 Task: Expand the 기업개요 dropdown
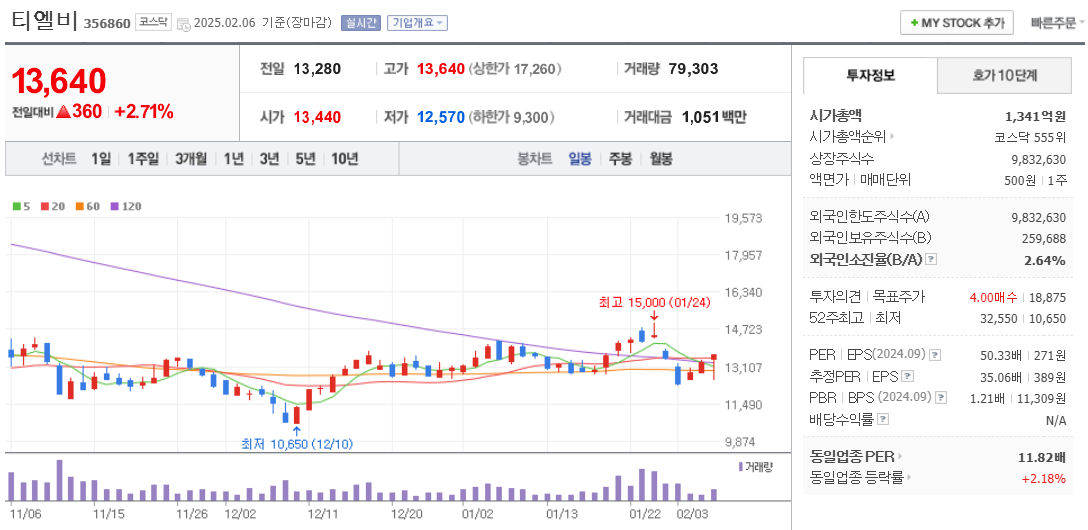(417, 23)
